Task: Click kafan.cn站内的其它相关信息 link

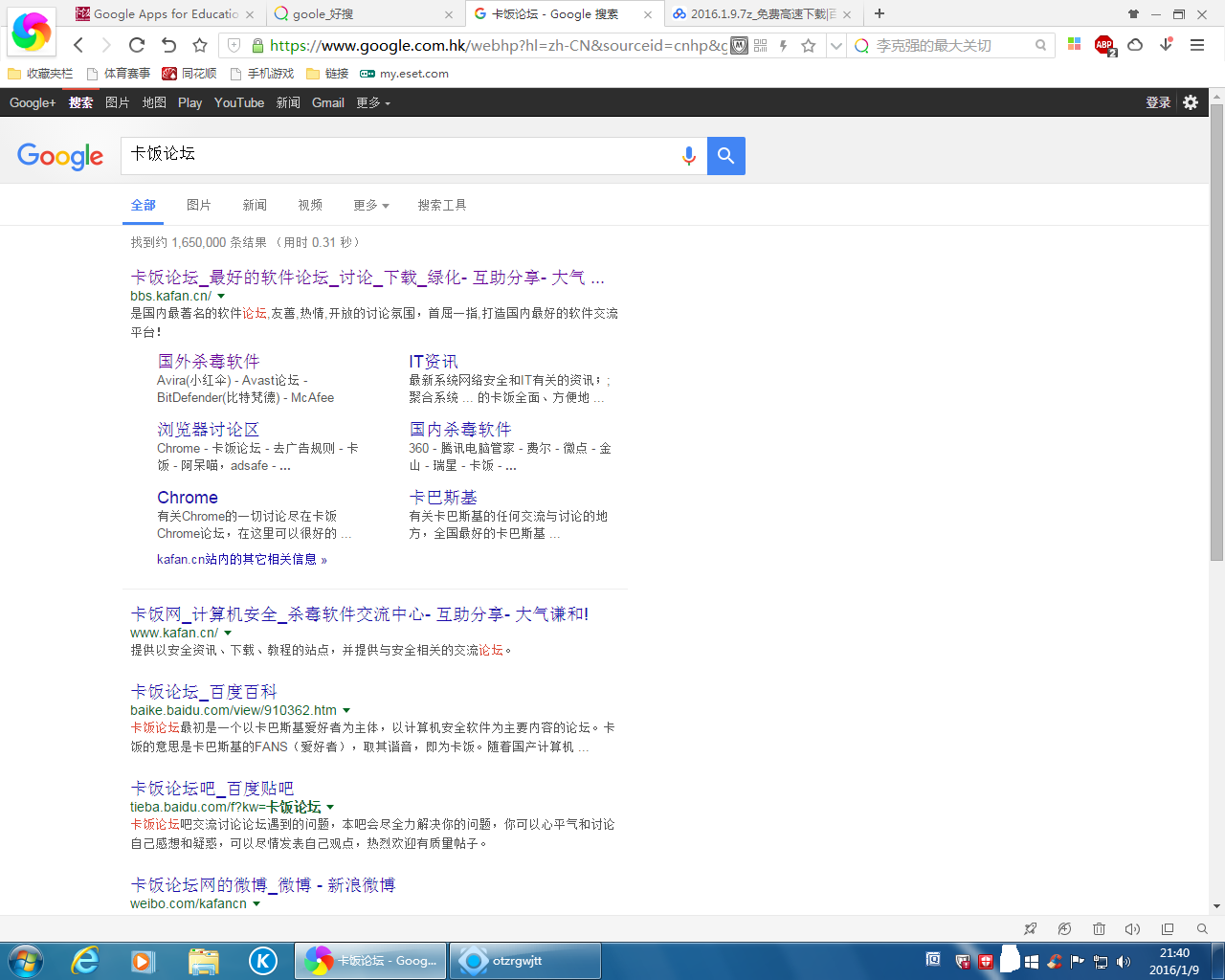Action: click(x=242, y=559)
